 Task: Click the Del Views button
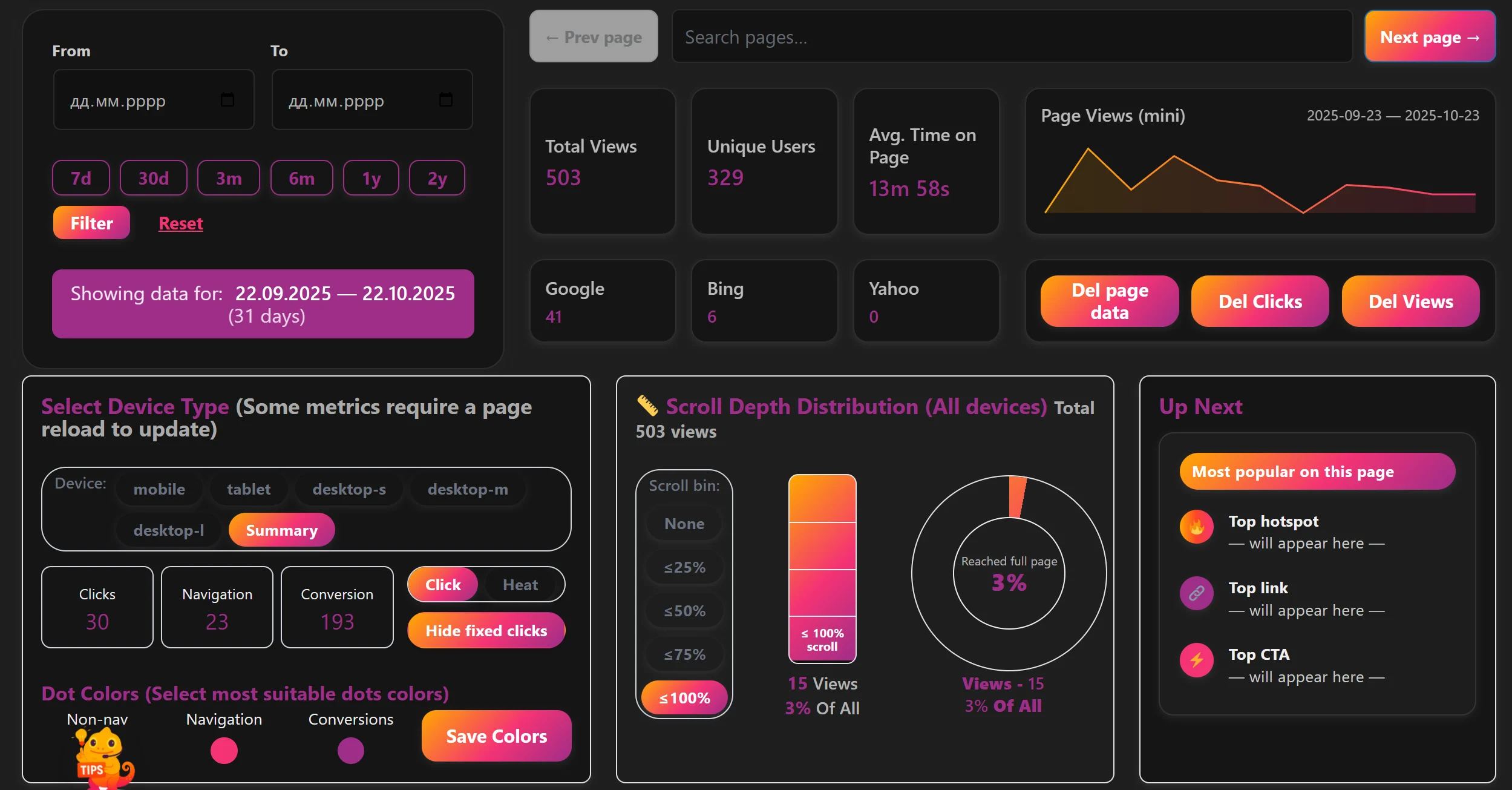pos(1409,301)
